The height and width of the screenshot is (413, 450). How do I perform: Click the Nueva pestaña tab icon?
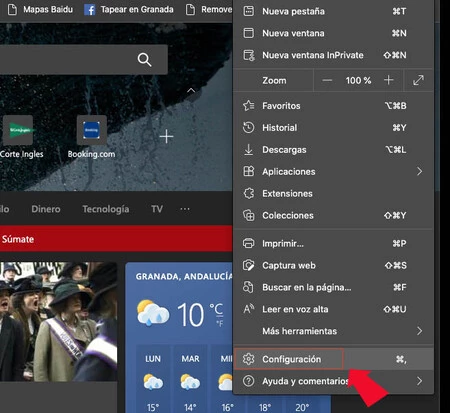pos(249,11)
